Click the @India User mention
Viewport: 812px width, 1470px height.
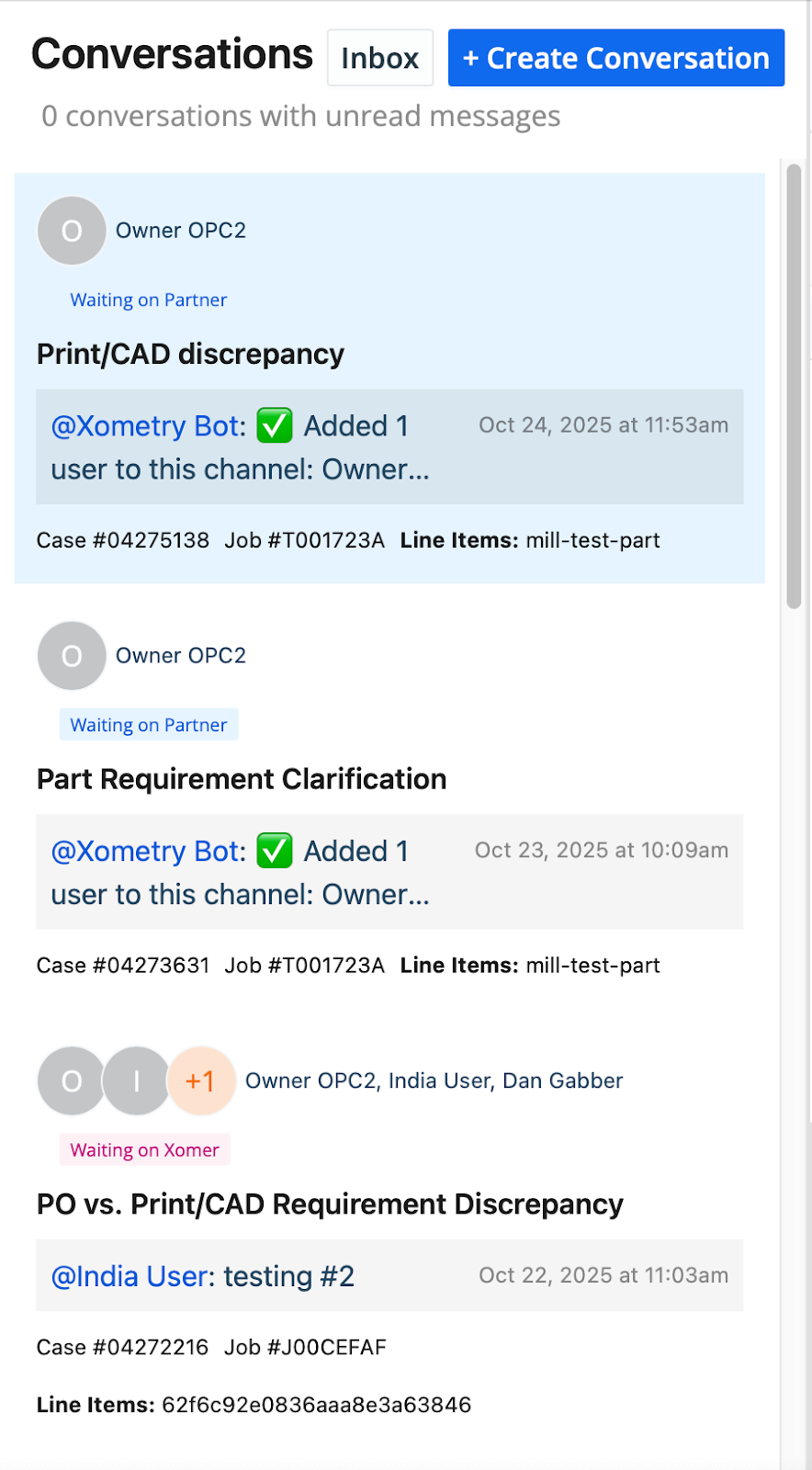coord(132,1277)
